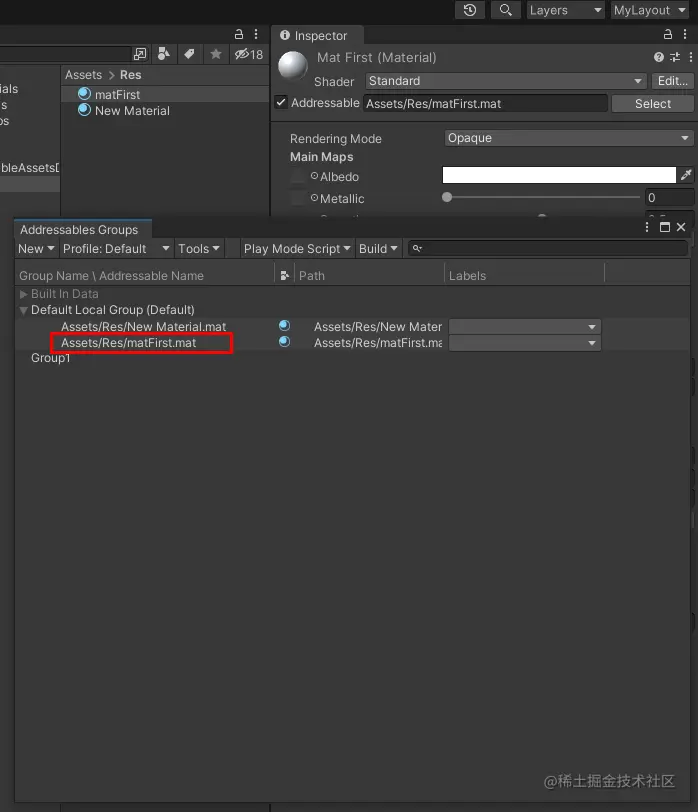Open the global search magnifier icon
Image resolution: width=698 pixels, height=812 pixels.
tap(505, 10)
